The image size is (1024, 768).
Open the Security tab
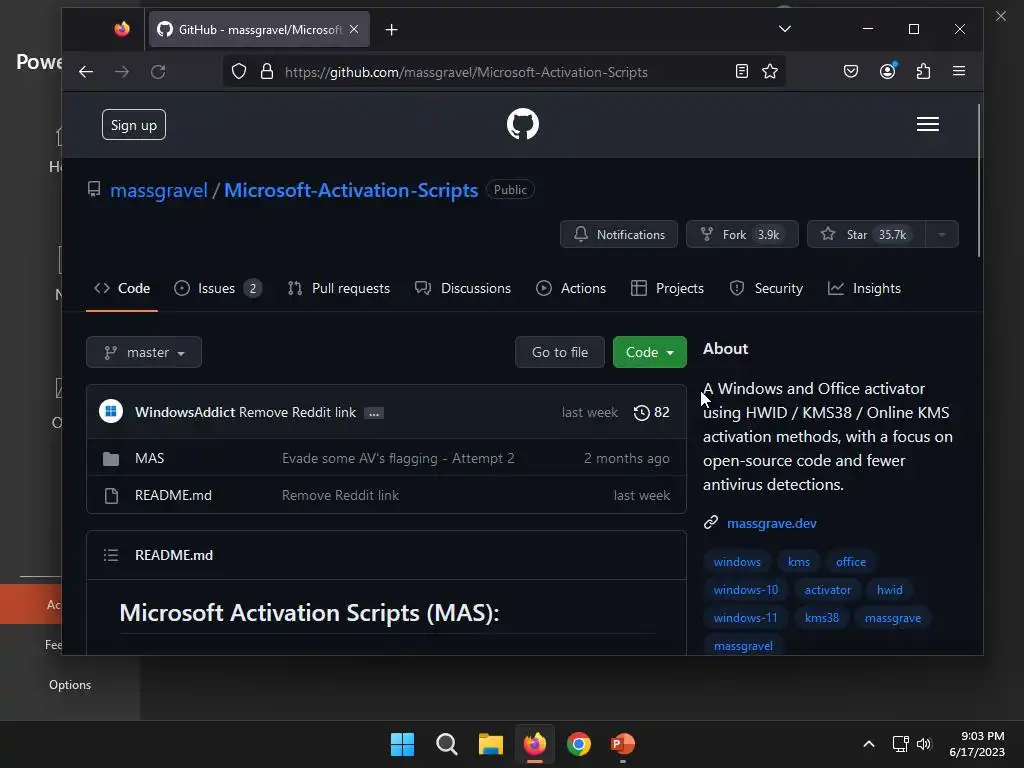click(x=766, y=288)
